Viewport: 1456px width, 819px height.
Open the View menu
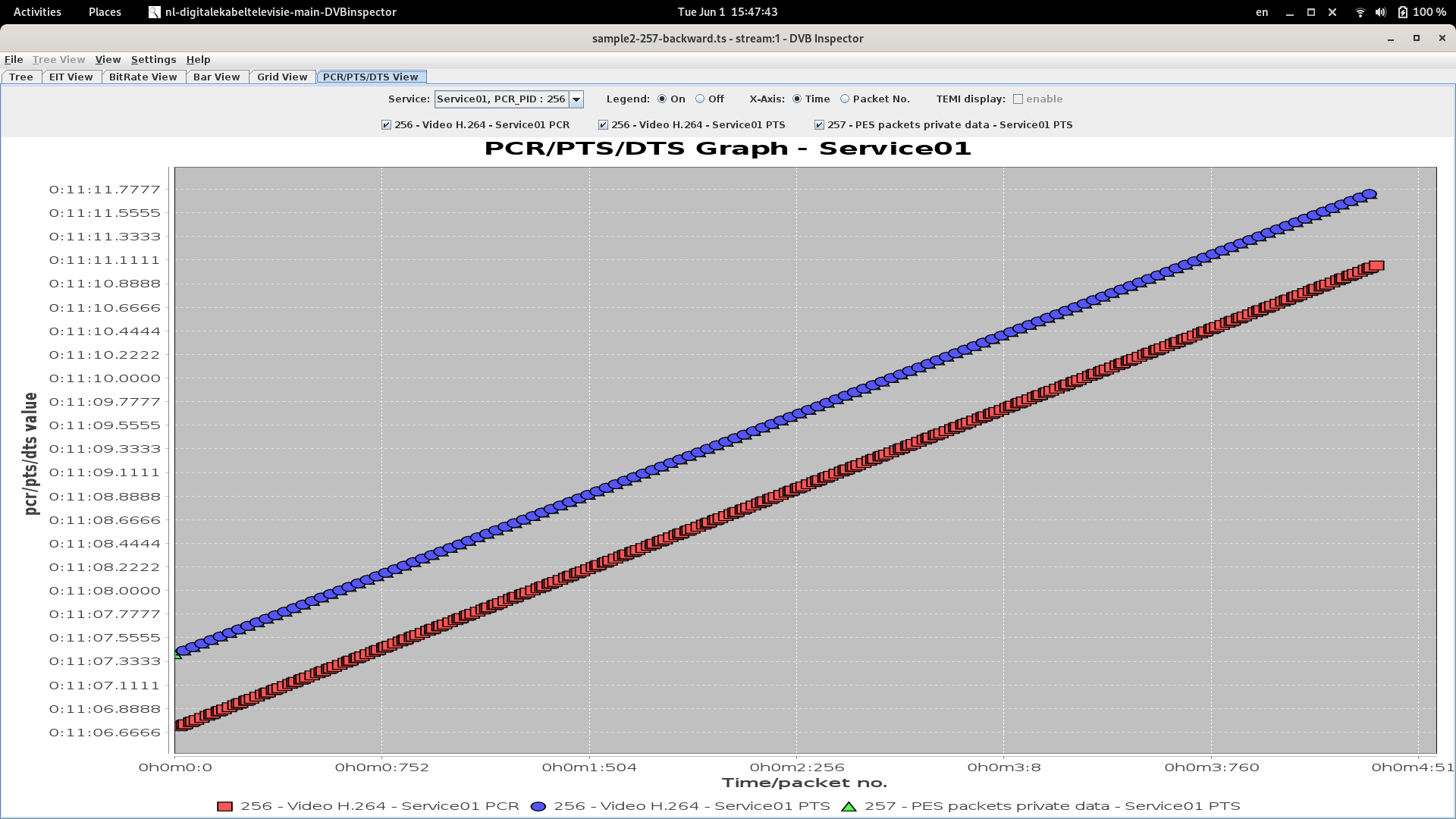point(108,59)
